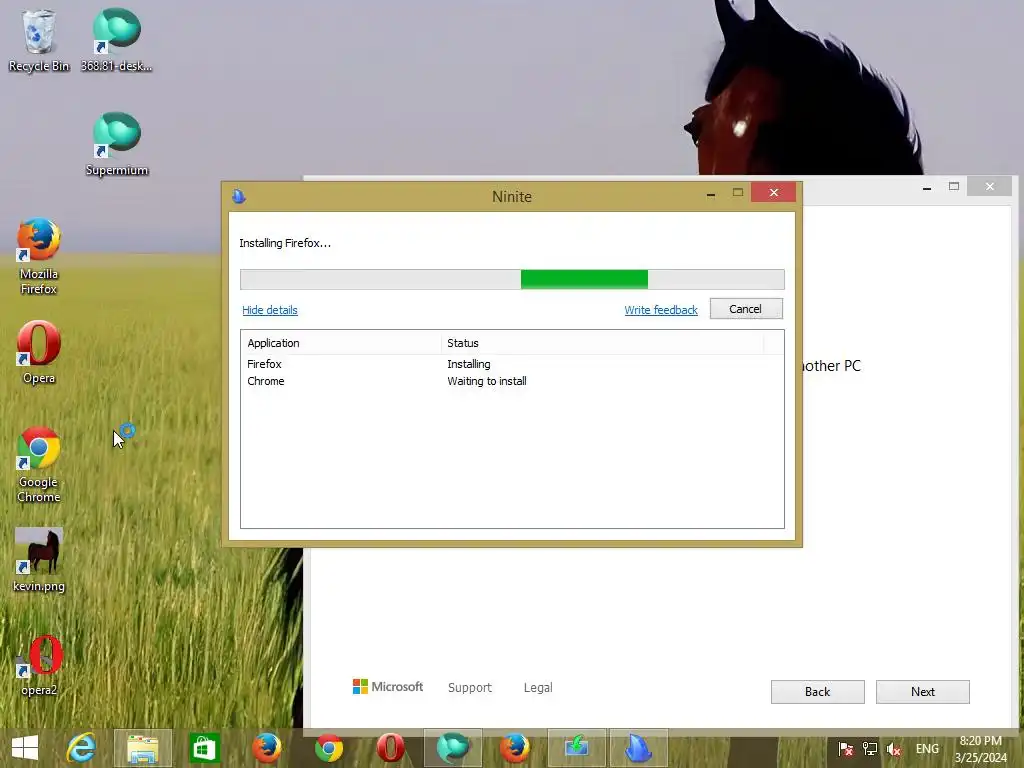Viewport: 1024px width, 768px height.
Task: Maximize the Ninite window
Action: 738,193
